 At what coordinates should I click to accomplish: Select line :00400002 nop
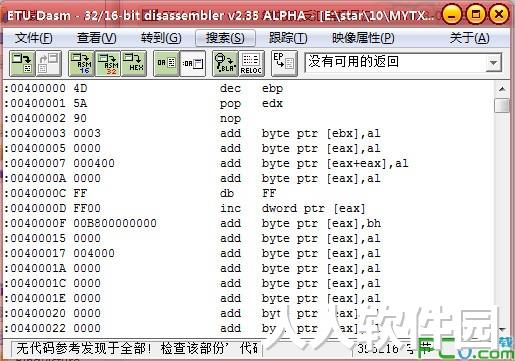(248, 119)
